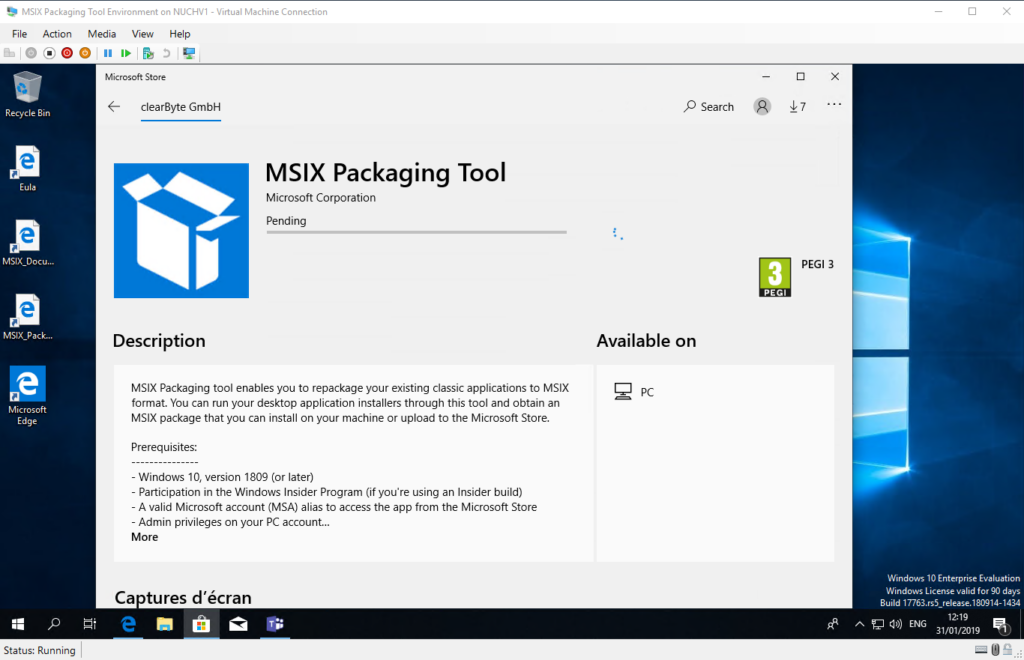Click the lock icon in VM status bar
The width and height of the screenshot is (1024, 660).
pyautogui.click(x=1008, y=650)
